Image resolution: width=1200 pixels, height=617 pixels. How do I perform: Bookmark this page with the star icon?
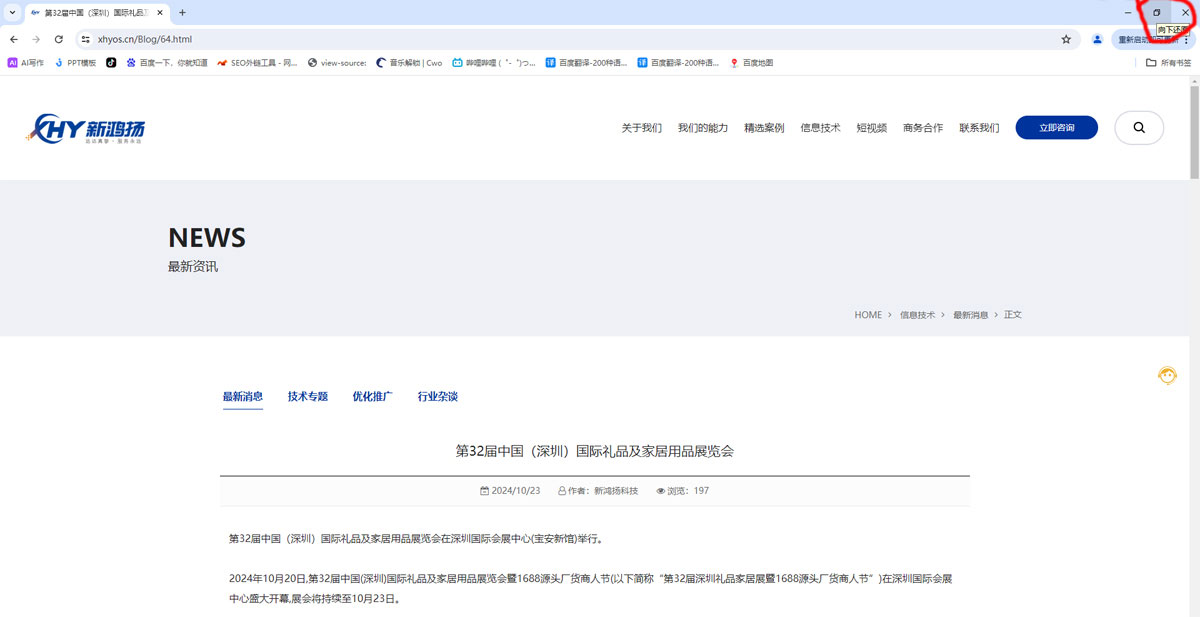point(1066,39)
